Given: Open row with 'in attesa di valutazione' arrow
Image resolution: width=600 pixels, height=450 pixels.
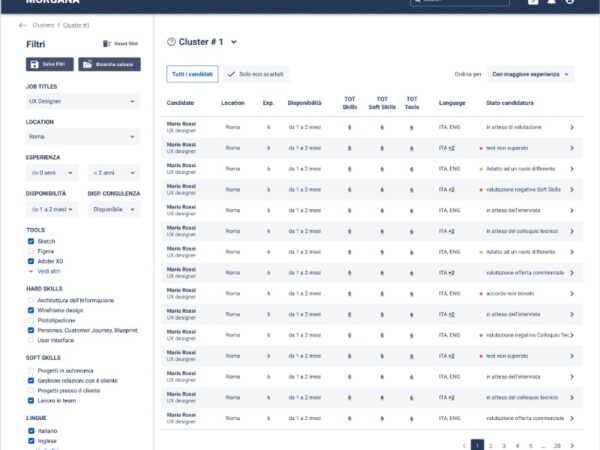Looking at the screenshot, I should tap(572, 128).
